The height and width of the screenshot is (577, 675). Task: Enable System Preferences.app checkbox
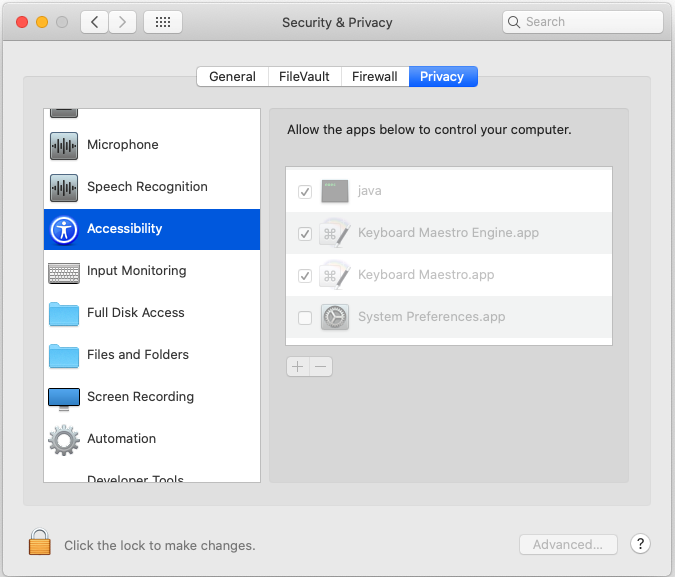[305, 317]
